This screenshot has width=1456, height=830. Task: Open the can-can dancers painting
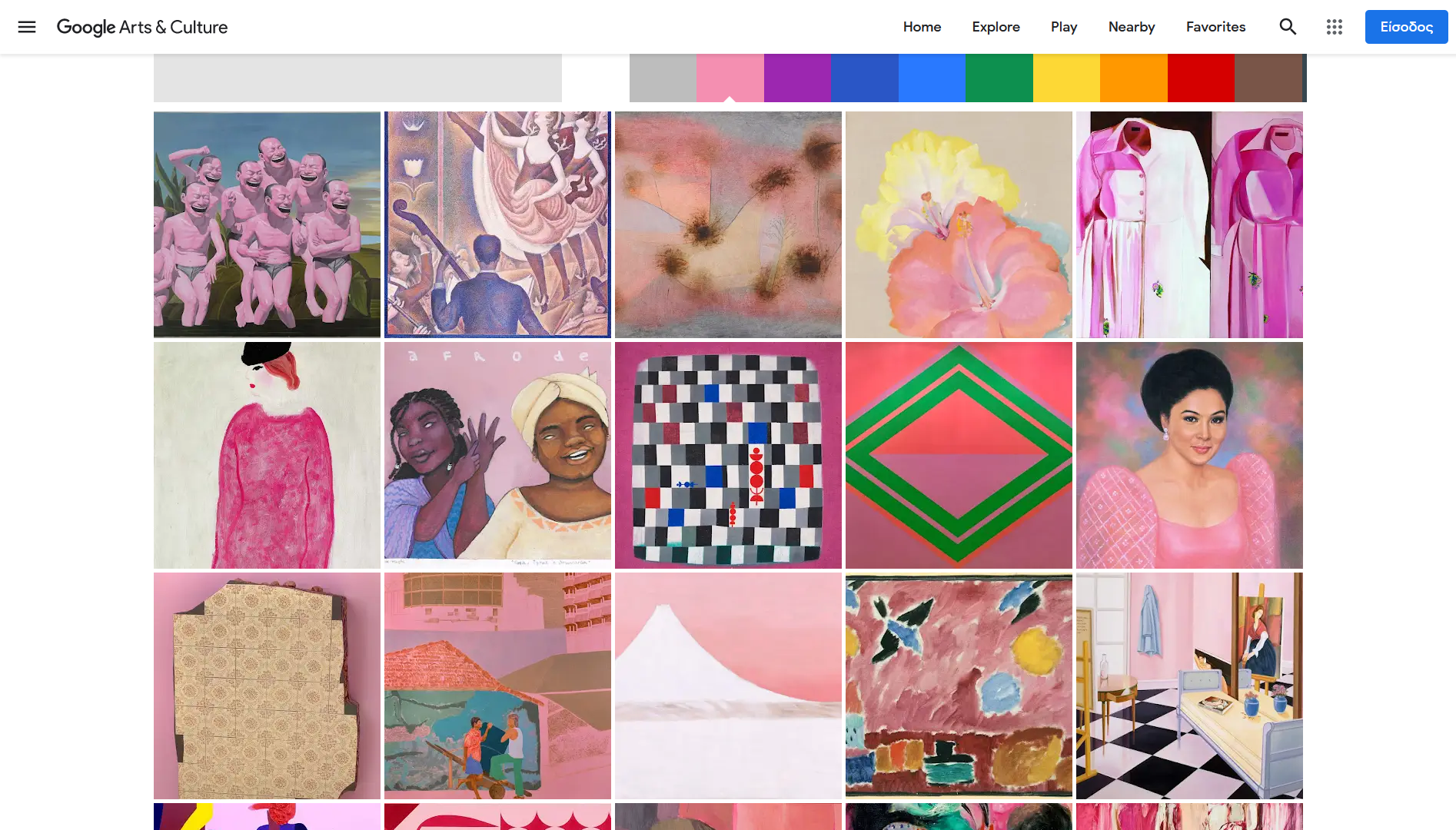(497, 224)
